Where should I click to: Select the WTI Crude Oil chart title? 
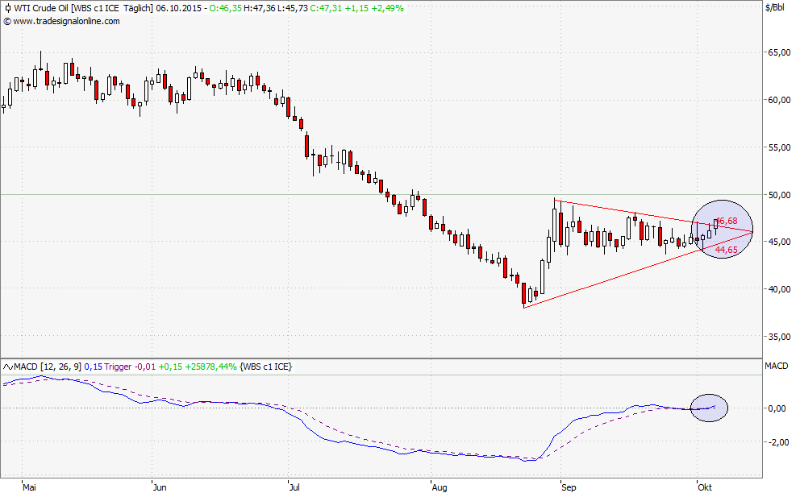click(x=50, y=8)
